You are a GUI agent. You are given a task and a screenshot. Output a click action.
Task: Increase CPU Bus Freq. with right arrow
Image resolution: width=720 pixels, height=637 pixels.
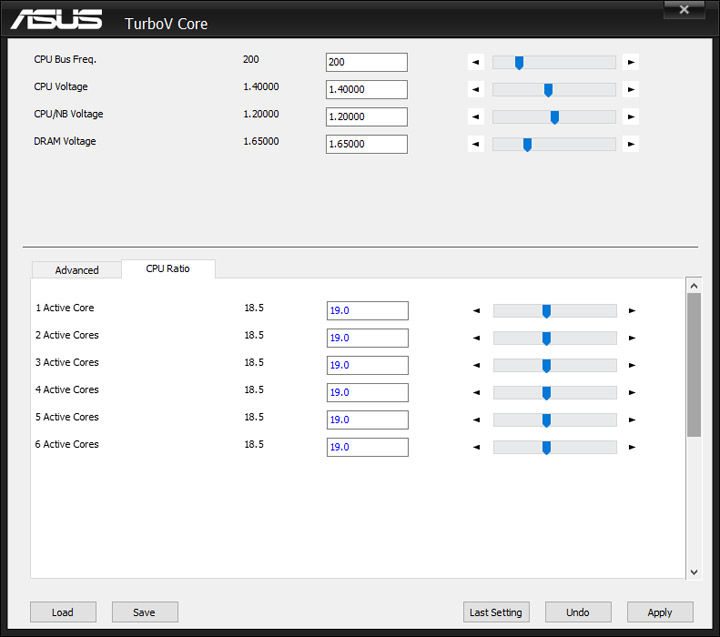coord(631,62)
